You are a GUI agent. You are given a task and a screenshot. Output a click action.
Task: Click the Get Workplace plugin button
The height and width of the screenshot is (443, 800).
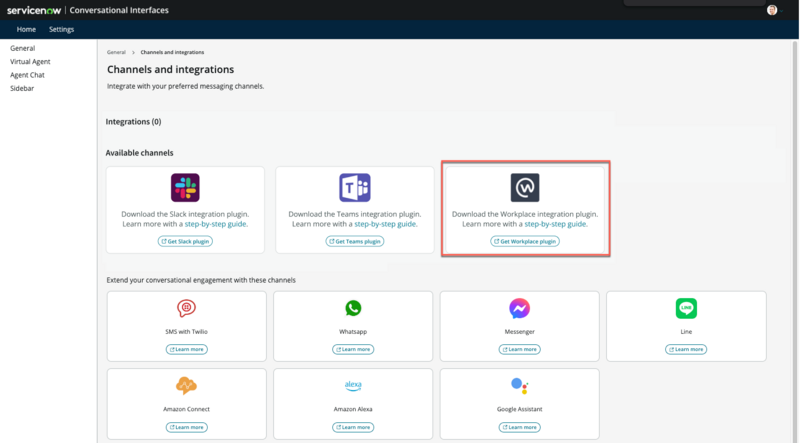[525, 241]
